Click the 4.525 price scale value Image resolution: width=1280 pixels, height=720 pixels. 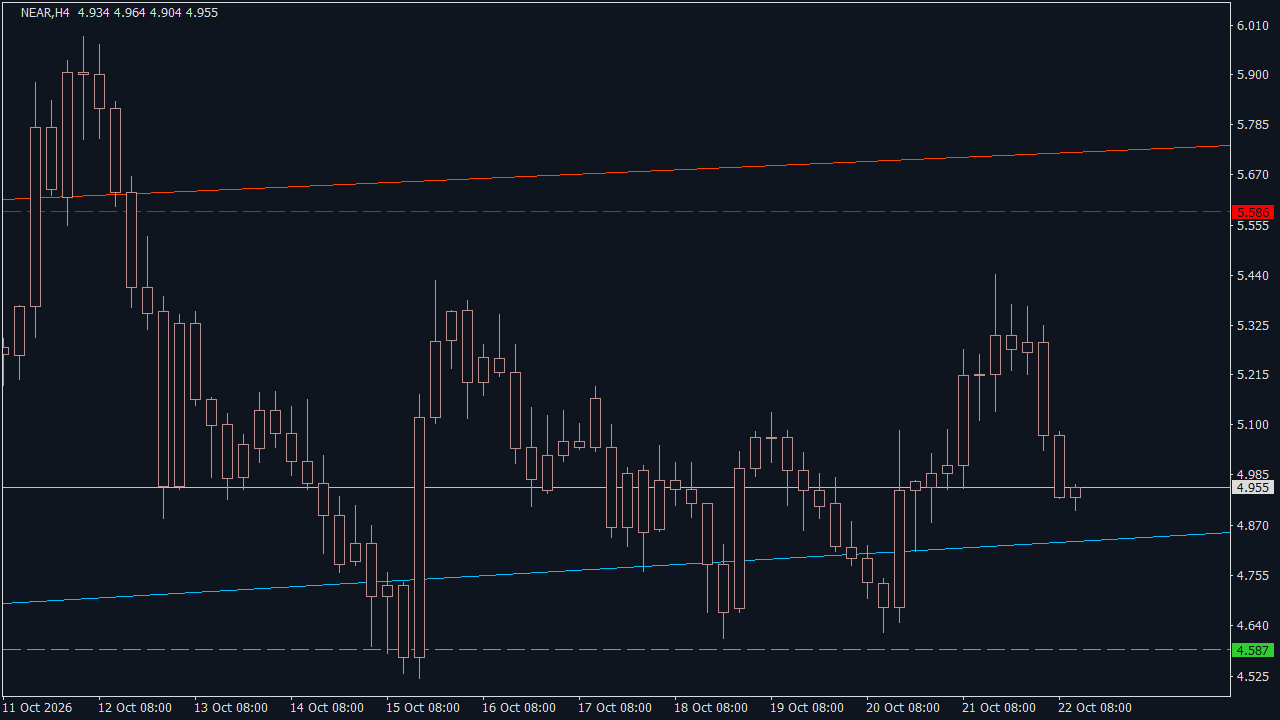1253,677
